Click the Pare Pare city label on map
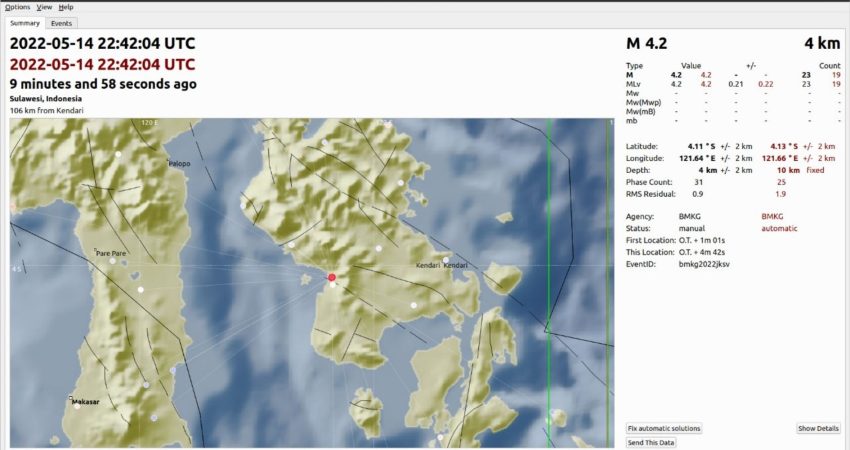This screenshot has height=450, width=850. 111,253
